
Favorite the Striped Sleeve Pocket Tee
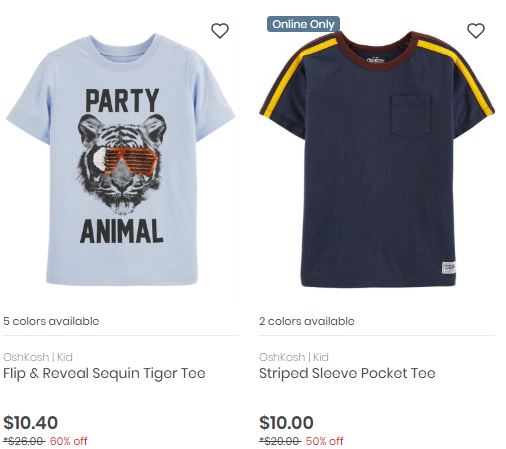pyautogui.click(x=476, y=31)
